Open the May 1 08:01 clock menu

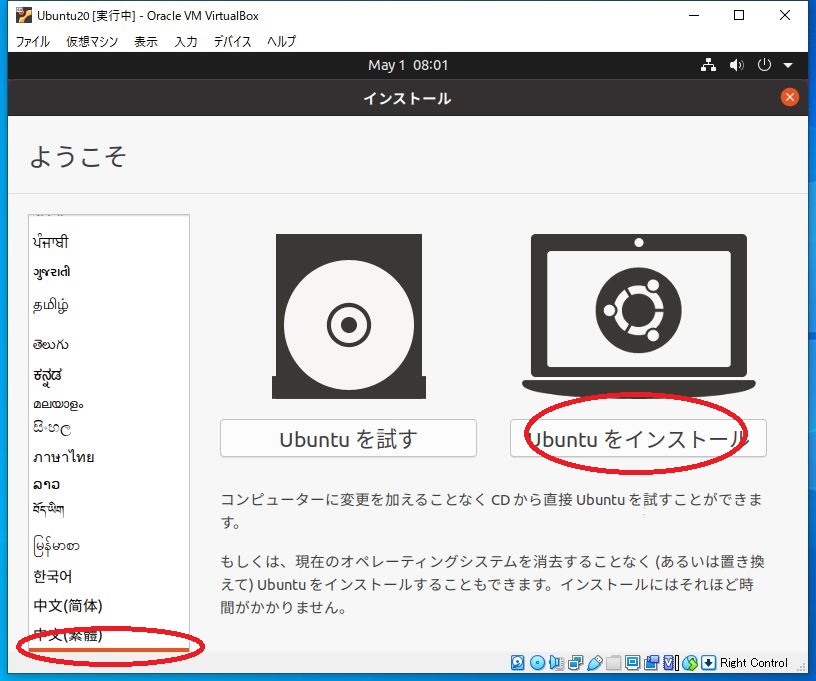(x=408, y=65)
